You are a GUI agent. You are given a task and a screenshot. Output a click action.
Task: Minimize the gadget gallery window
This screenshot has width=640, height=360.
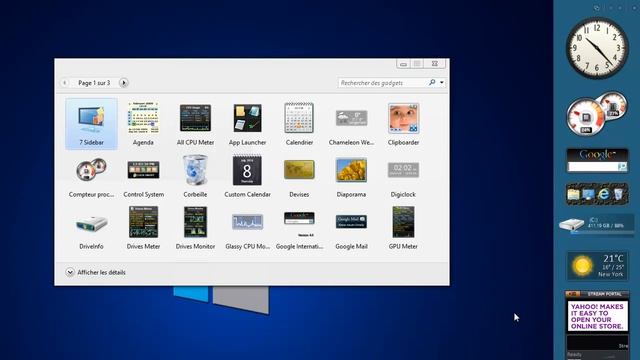(403, 64)
